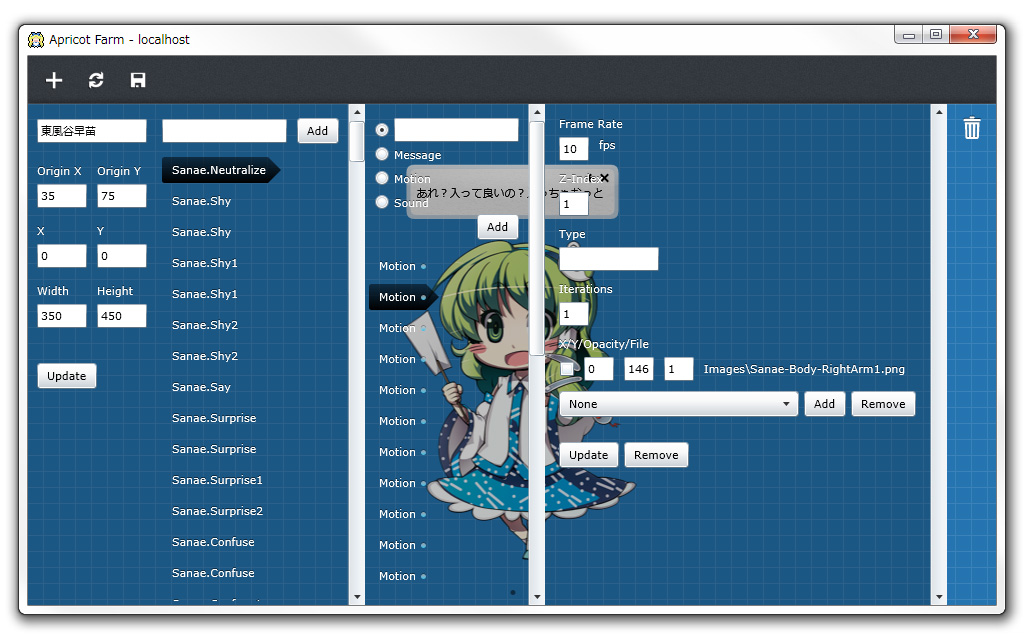Click the up arrow of the Sanae list scrollbar
The image size is (1024, 640).
tap(357, 112)
